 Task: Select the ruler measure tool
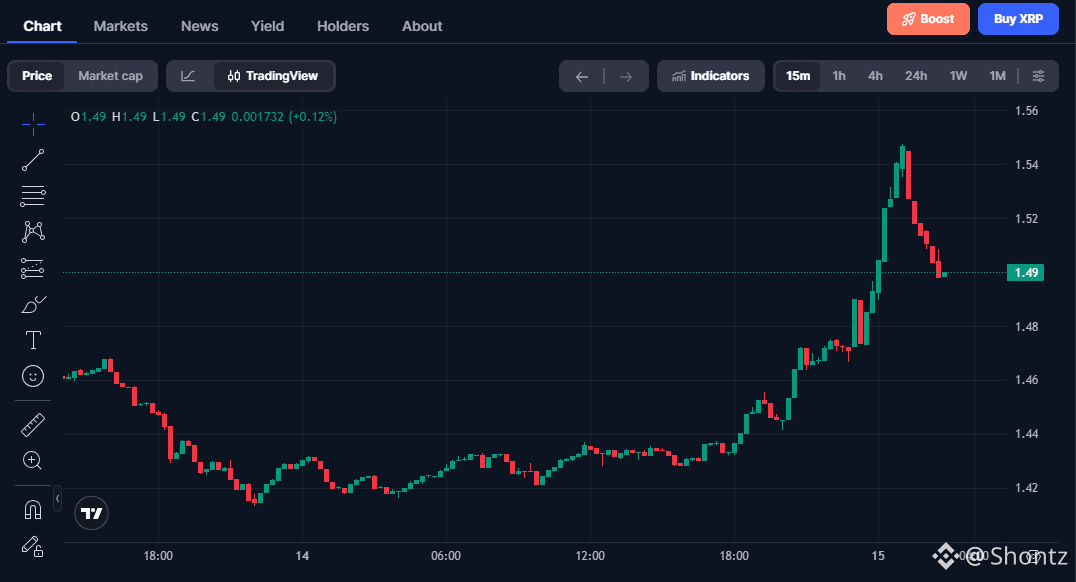[x=33, y=425]
